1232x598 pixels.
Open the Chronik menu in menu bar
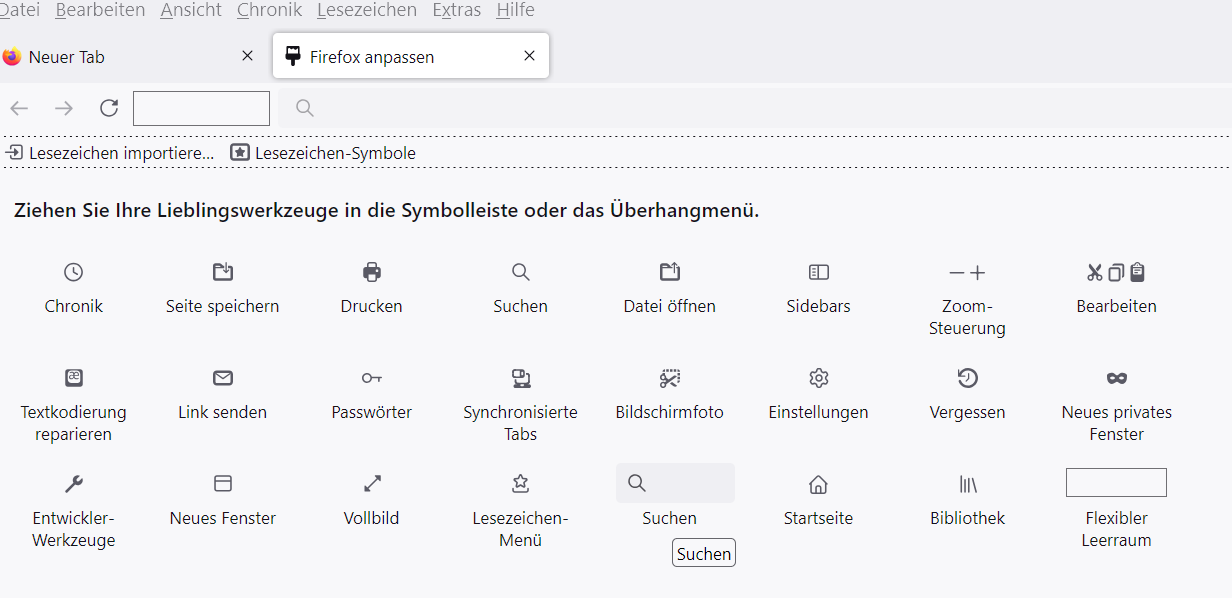pyautogui.click(x=269, y=10)
